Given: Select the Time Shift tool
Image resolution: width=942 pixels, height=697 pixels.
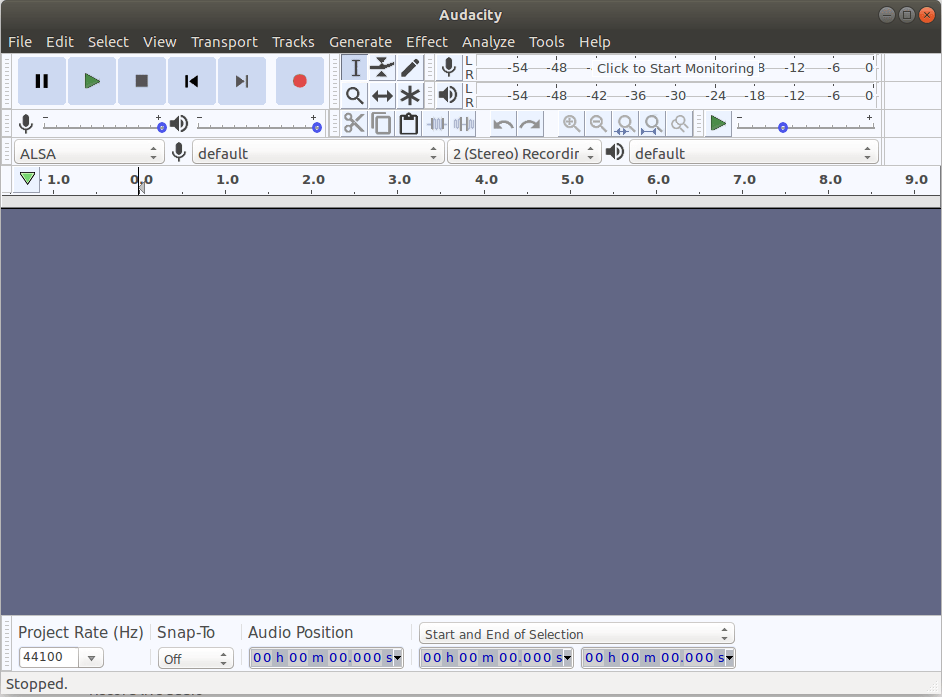Looking at the screenshot, I should tap(382, 96).
